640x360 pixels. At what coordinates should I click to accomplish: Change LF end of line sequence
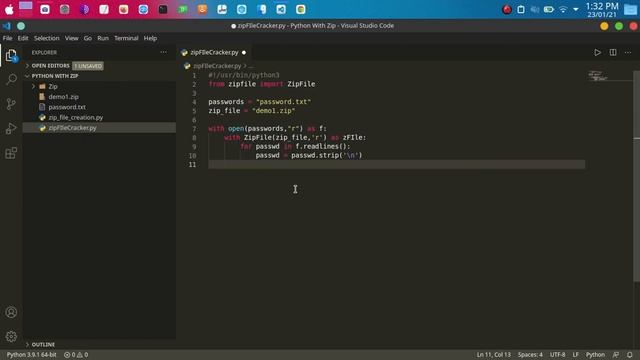(576, 355)
